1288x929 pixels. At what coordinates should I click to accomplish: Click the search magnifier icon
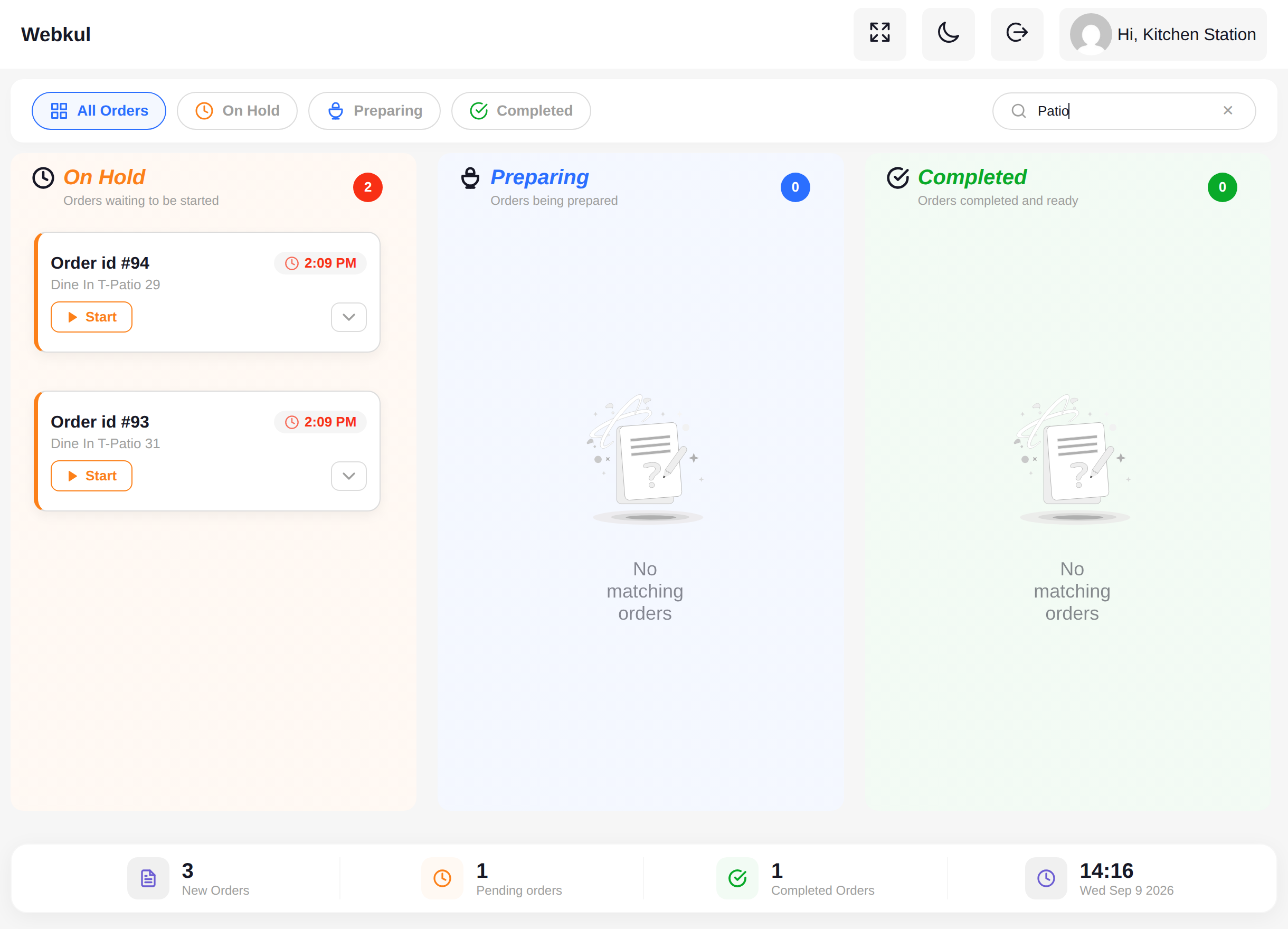(x=1018, y=111)
